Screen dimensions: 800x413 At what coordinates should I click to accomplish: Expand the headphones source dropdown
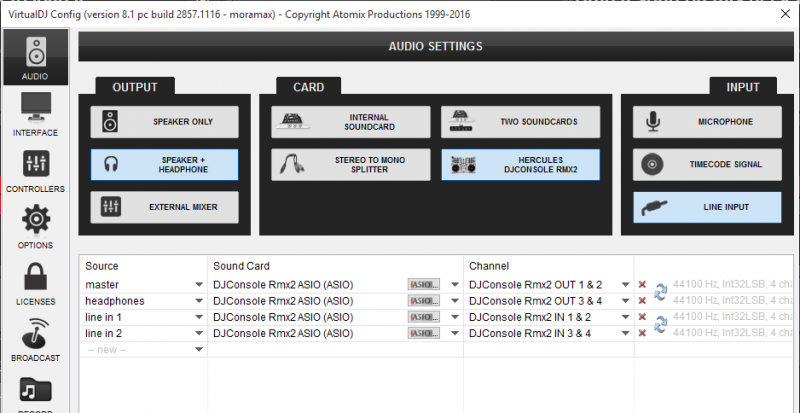(x=199, y=301)
